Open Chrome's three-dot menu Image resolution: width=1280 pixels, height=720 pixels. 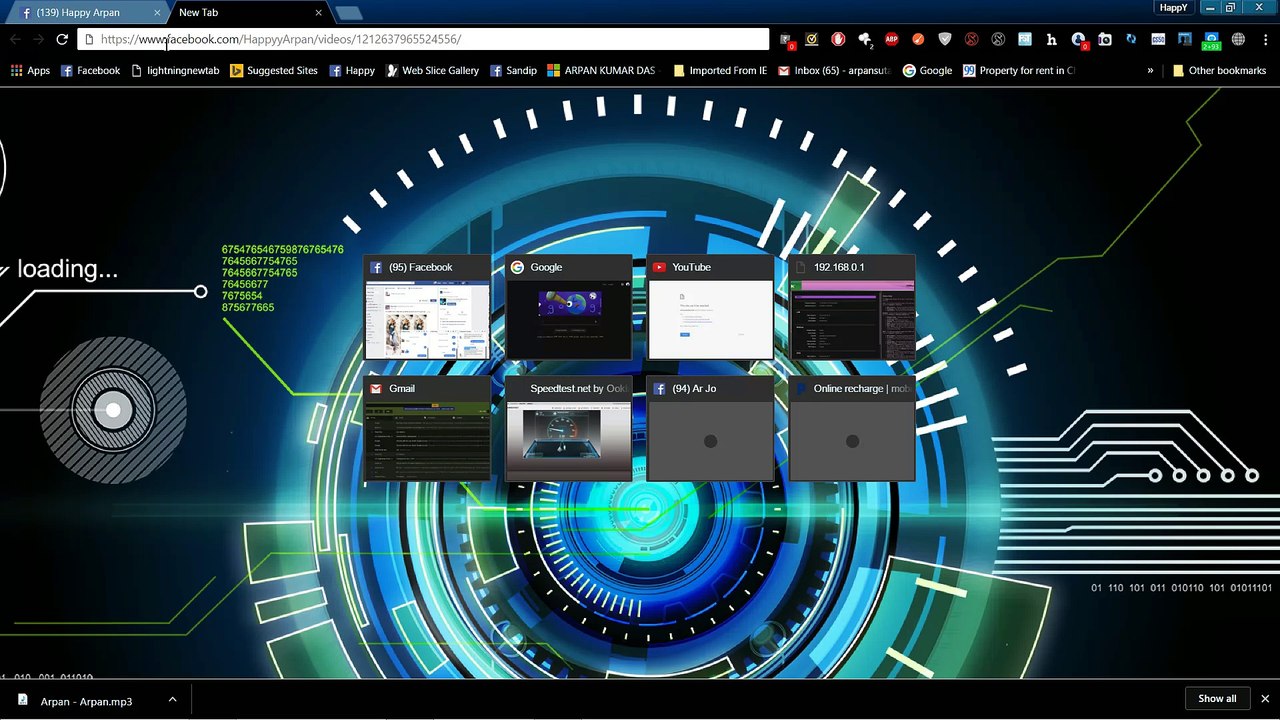1265,39
